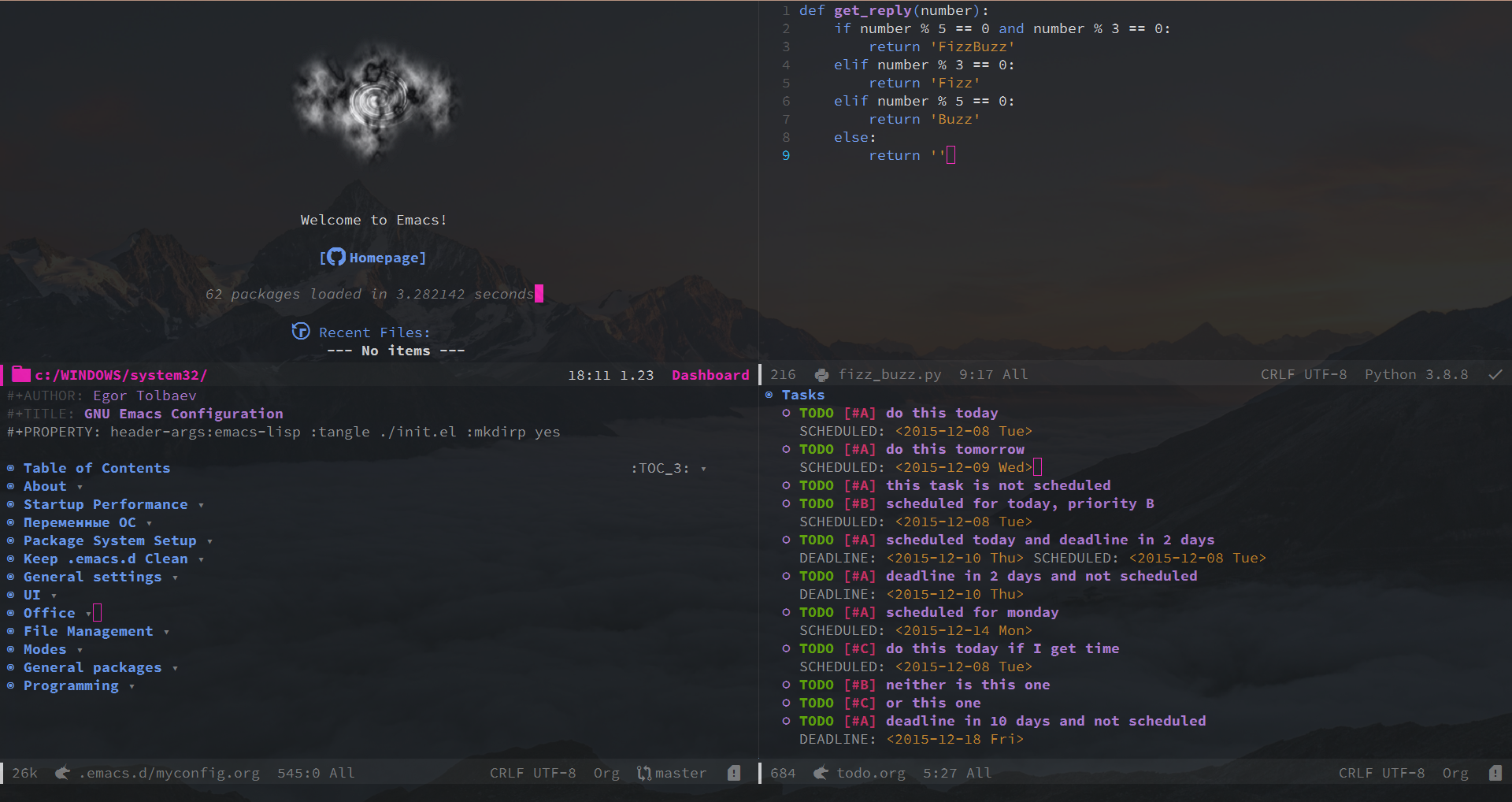The image size is (1512, 802).
Task: Click TODO keyword of 'do this today'
Action: (x=816, y=413)
